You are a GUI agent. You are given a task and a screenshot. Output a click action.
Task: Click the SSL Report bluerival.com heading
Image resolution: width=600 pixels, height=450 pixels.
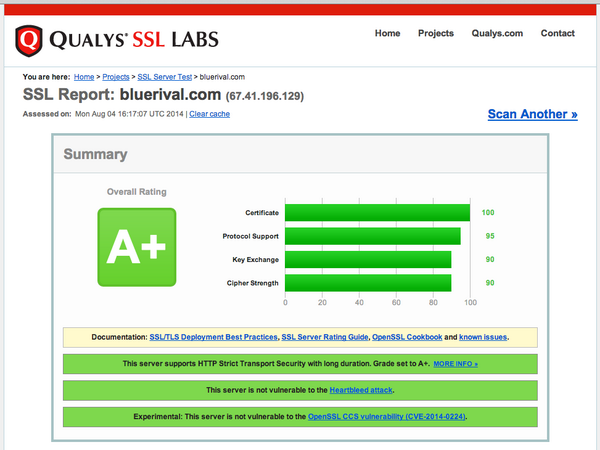[x=122, y=95]
